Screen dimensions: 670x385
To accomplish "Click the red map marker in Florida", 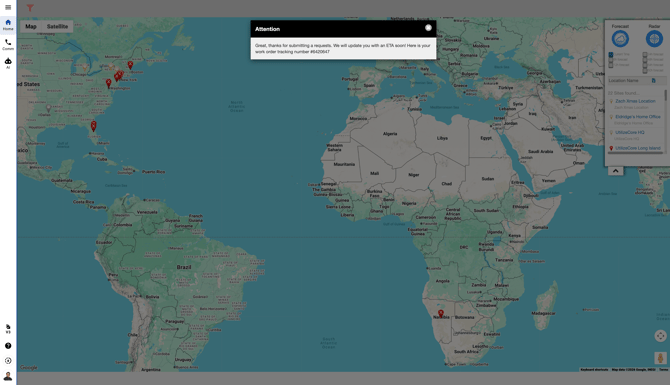I will click(x=94, y=126).
